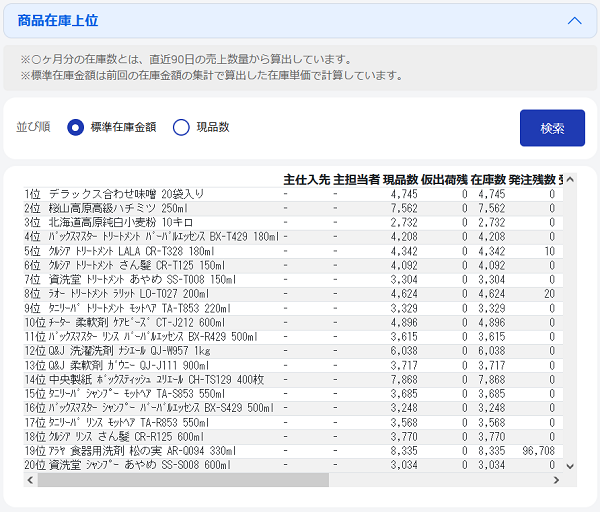Select row 13位 Q&J QJ-J111 900ml

pyautogui.click(x=293, y=365)
